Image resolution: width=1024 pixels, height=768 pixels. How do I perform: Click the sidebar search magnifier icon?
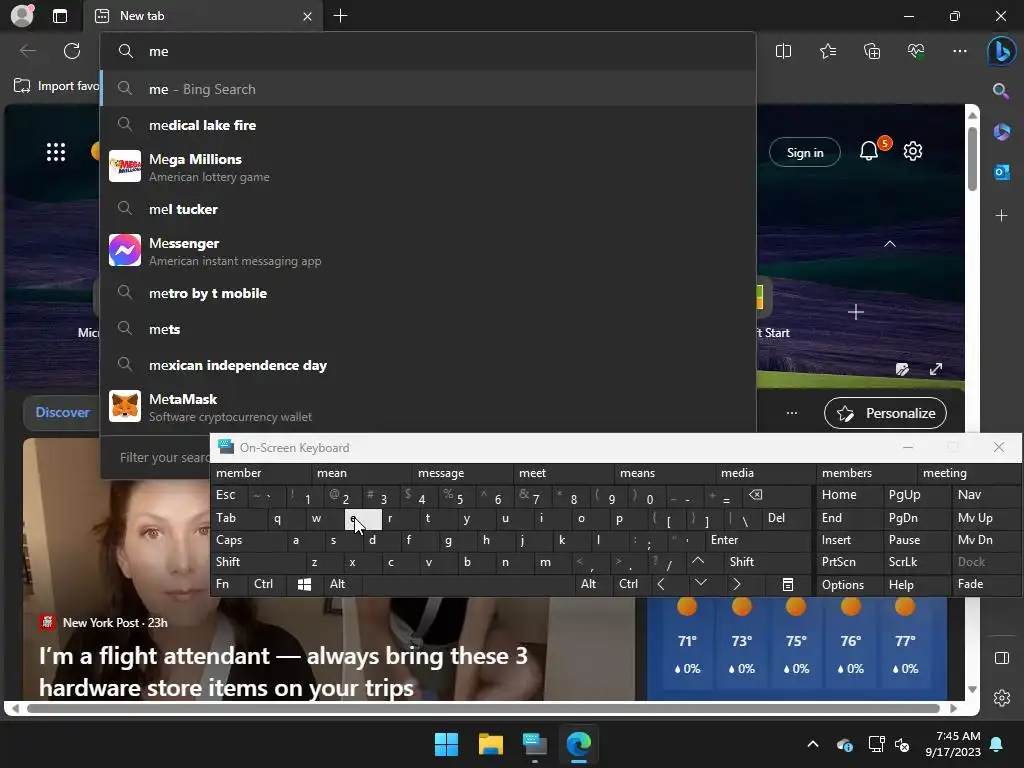[x=1000, y=91]
